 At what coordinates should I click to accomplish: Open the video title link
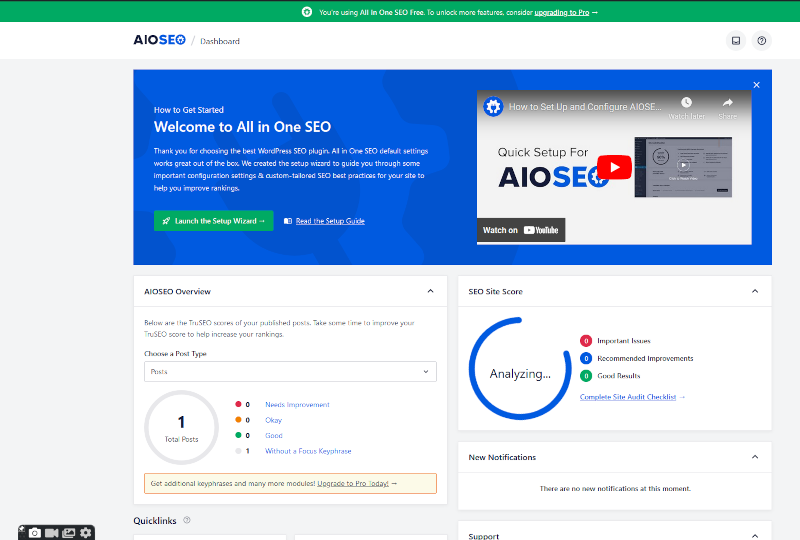(x=585, y=107)
